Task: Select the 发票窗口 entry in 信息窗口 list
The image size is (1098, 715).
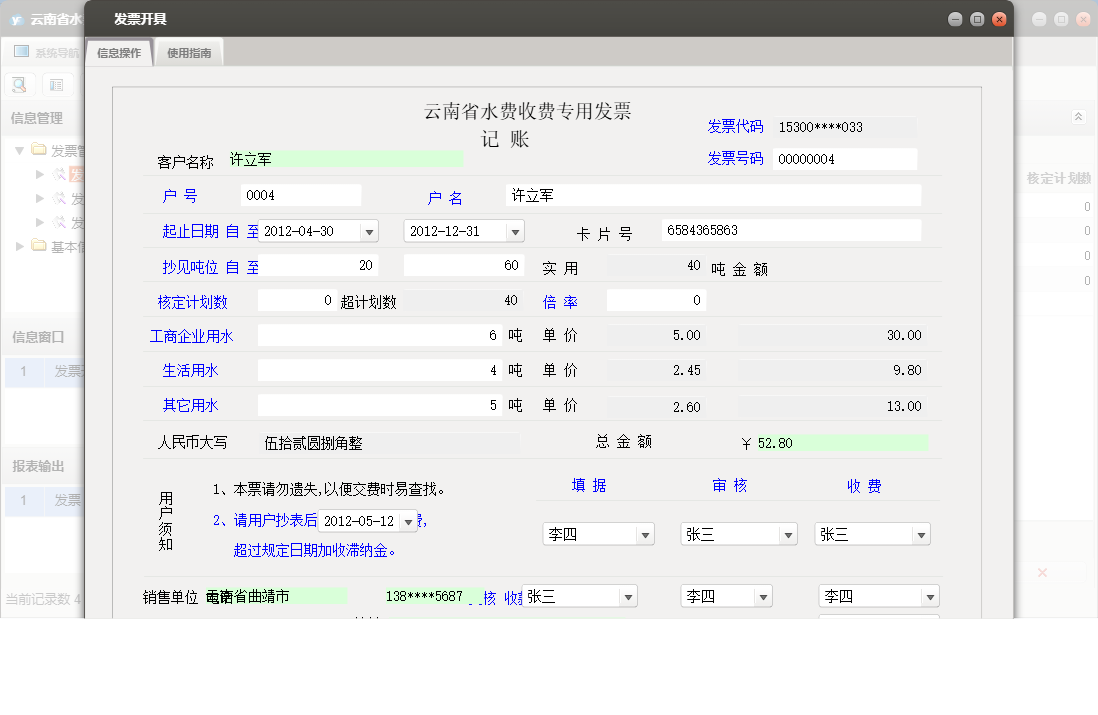Action: point(65,372)
